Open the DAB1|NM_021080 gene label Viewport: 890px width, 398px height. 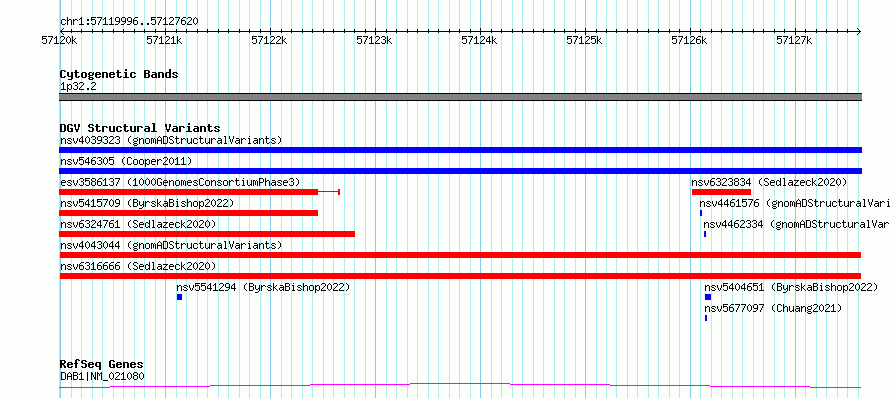pos(102,376)
